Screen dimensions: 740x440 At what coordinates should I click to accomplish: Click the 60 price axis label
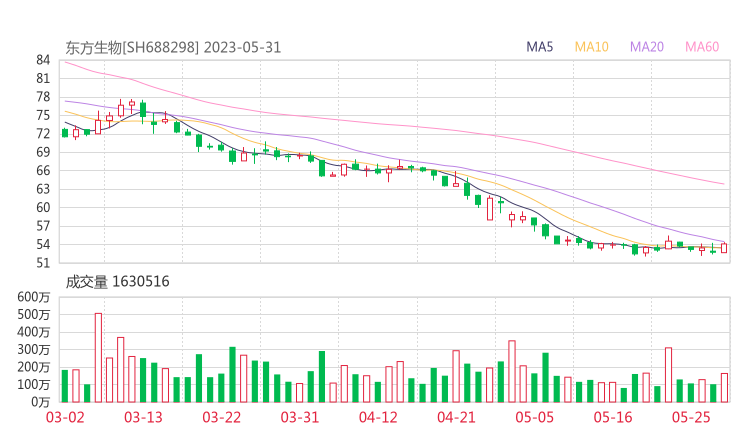click(43, 207)
